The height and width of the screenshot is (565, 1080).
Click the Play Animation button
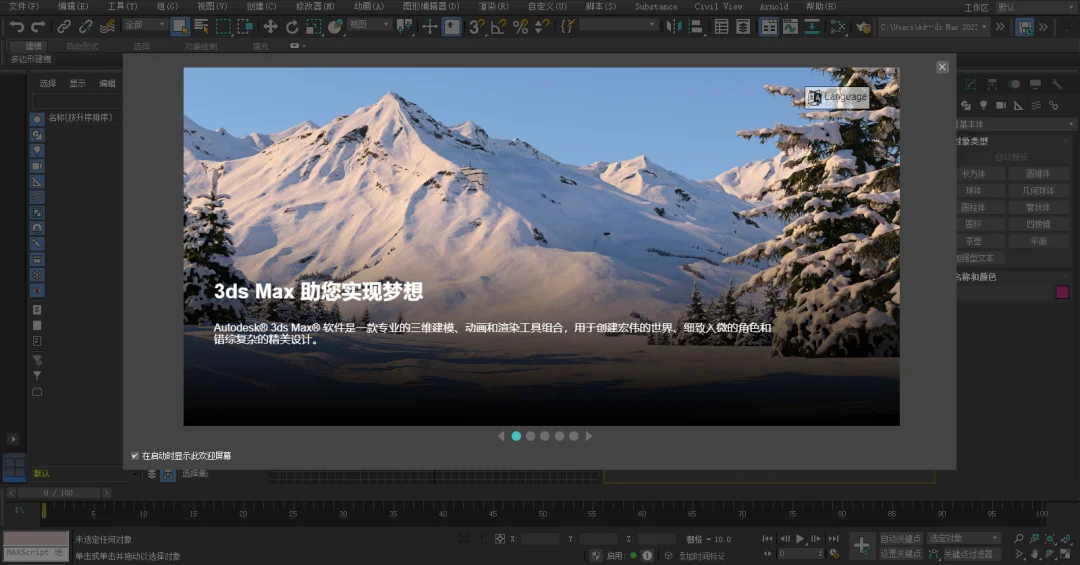tap(800, 539)
